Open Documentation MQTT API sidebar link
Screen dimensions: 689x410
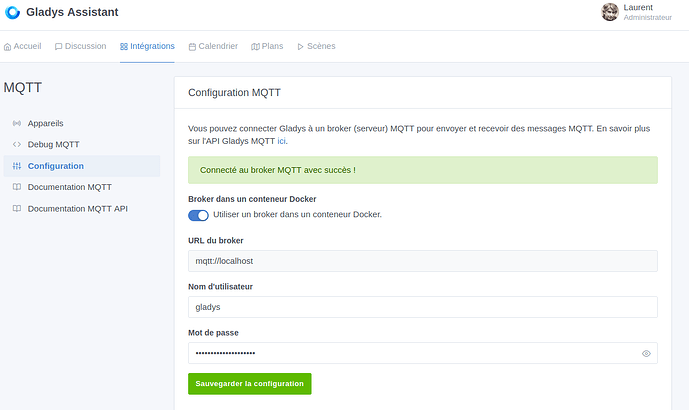coord(77,209)
